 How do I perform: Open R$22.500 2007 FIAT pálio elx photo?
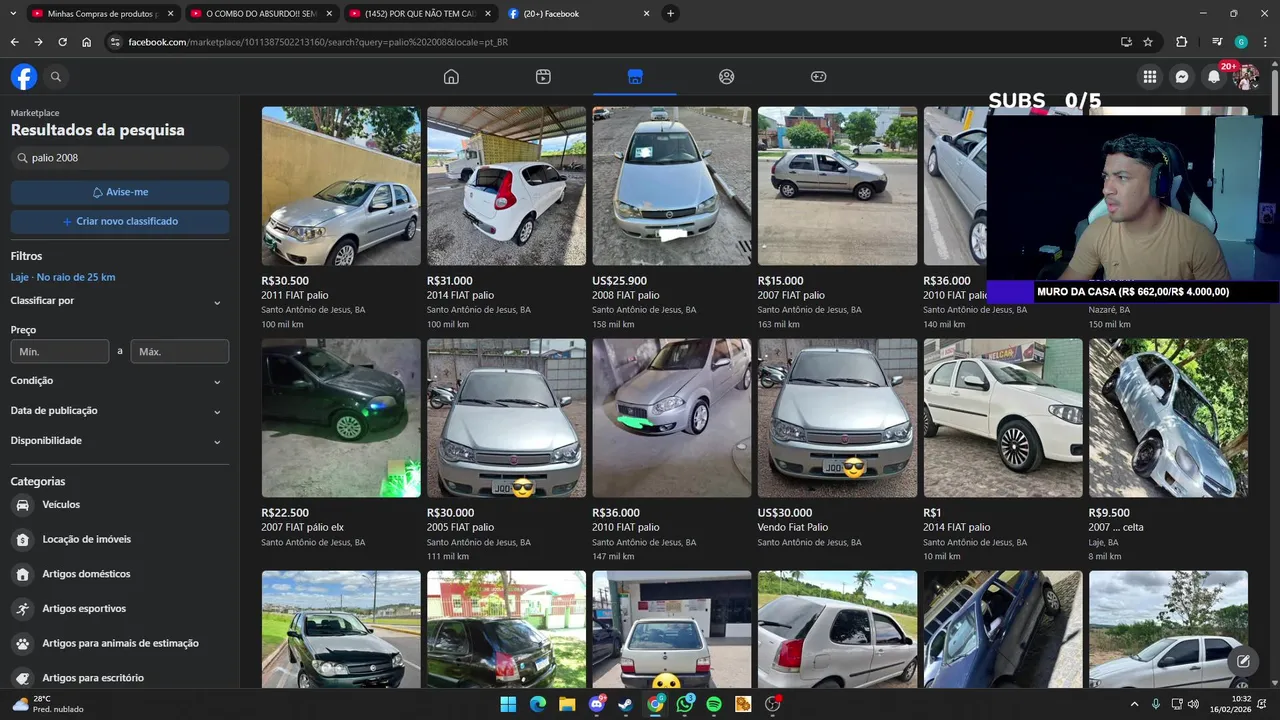341,418
